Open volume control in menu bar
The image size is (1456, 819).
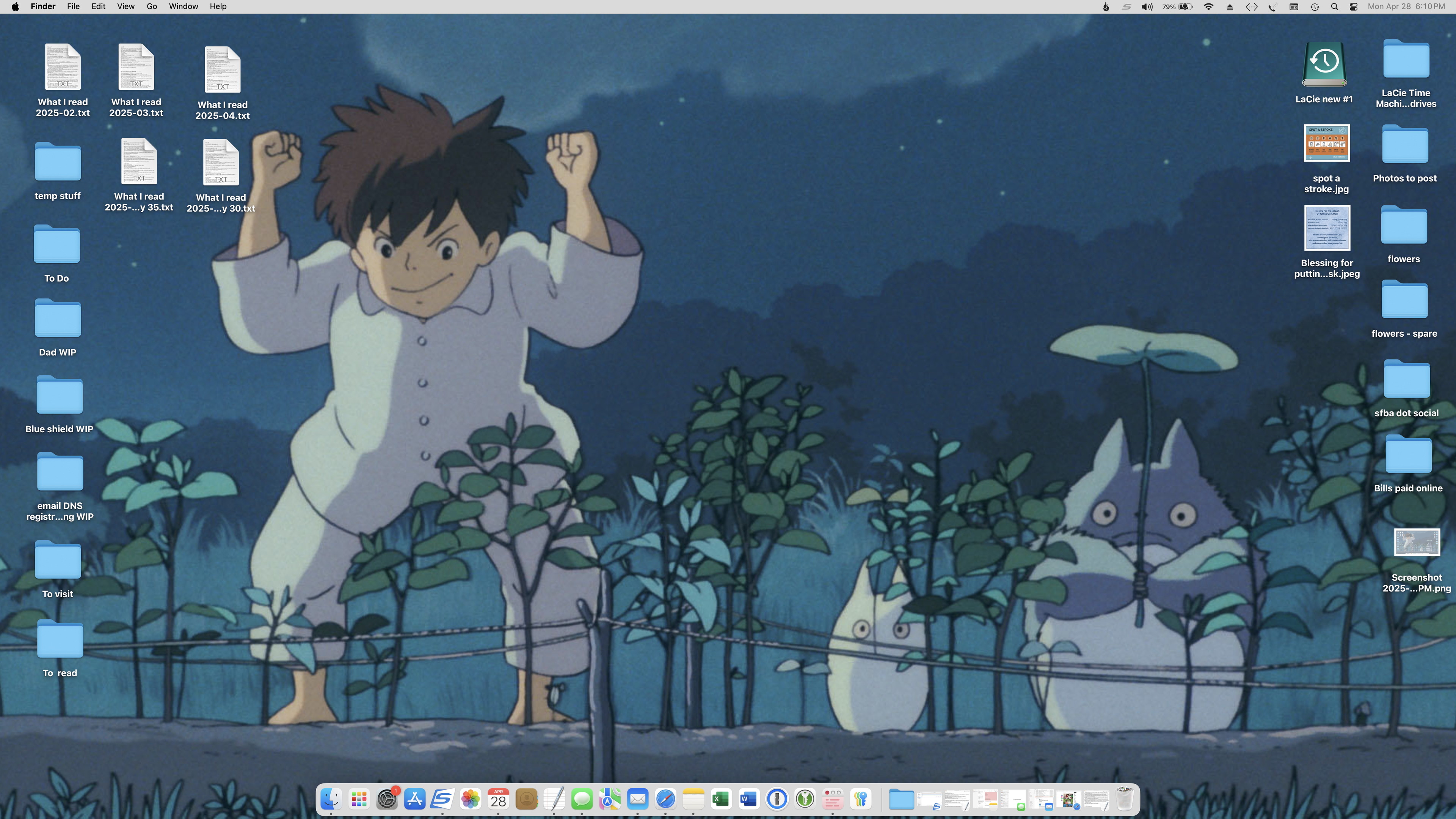pos(1147,7)
